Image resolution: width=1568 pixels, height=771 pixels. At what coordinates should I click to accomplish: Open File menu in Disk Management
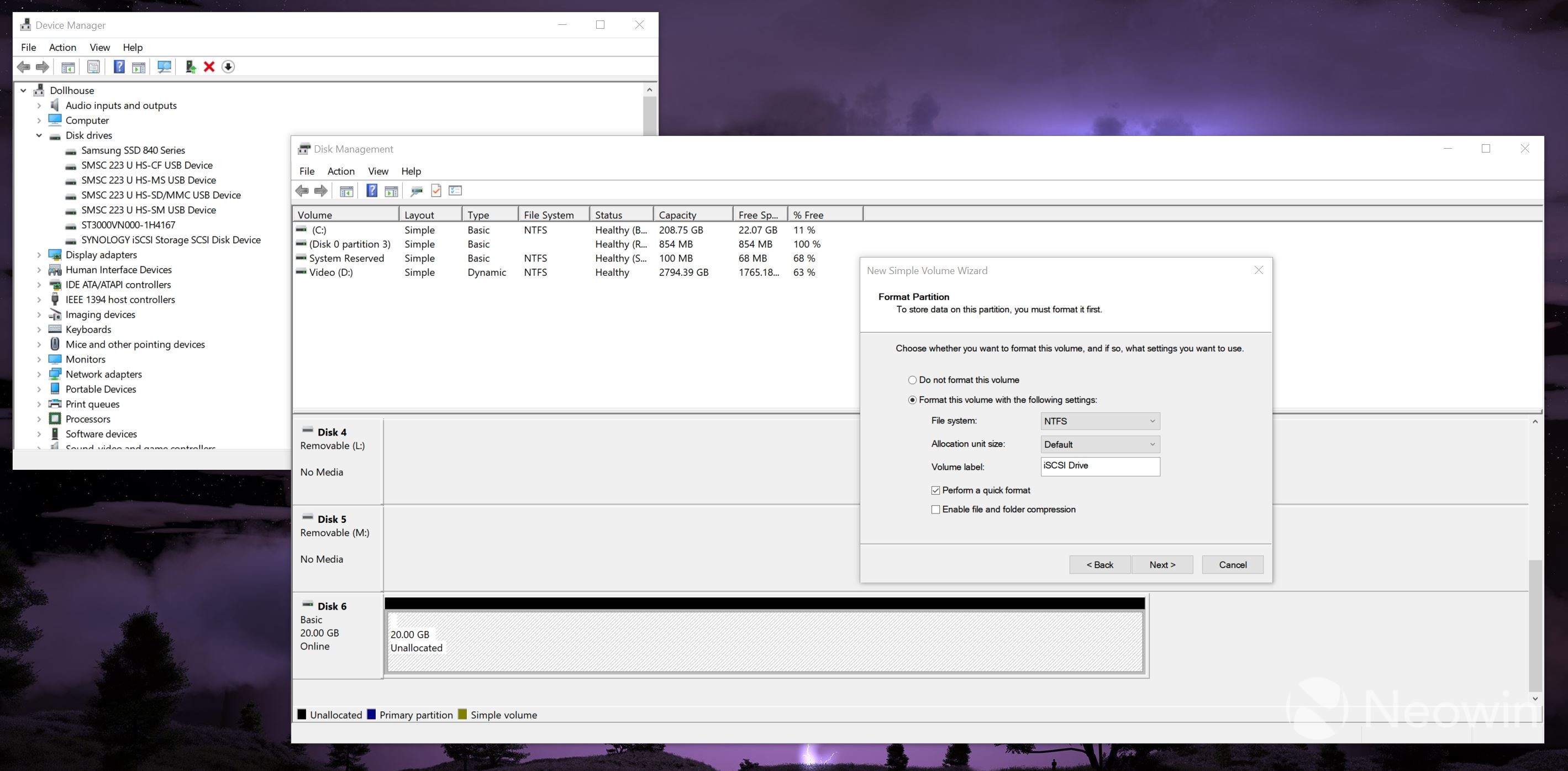point(307,172)
